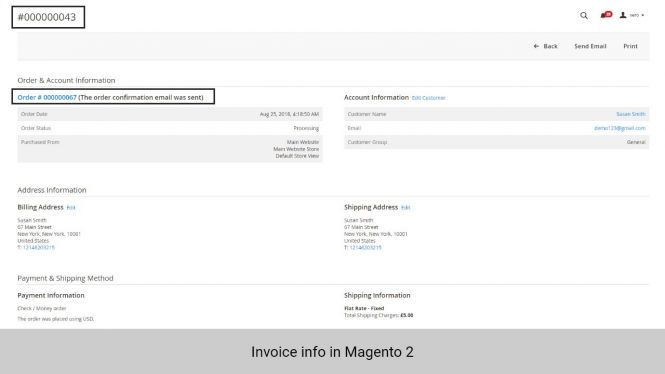Click the Check / Money order text

click(x=42, y=308)
